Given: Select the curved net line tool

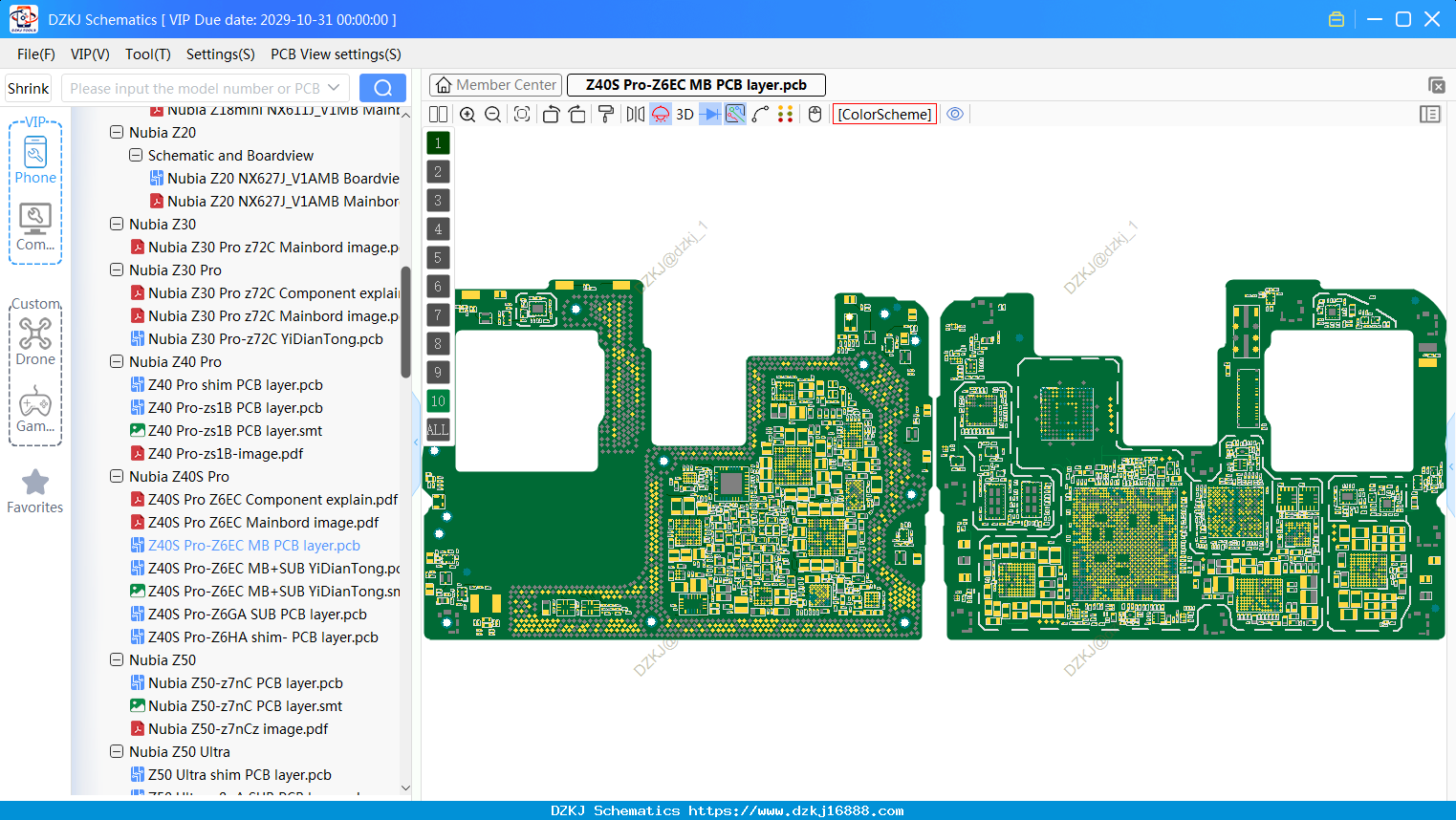Looking at the screenshot, I should pos(761,115).
